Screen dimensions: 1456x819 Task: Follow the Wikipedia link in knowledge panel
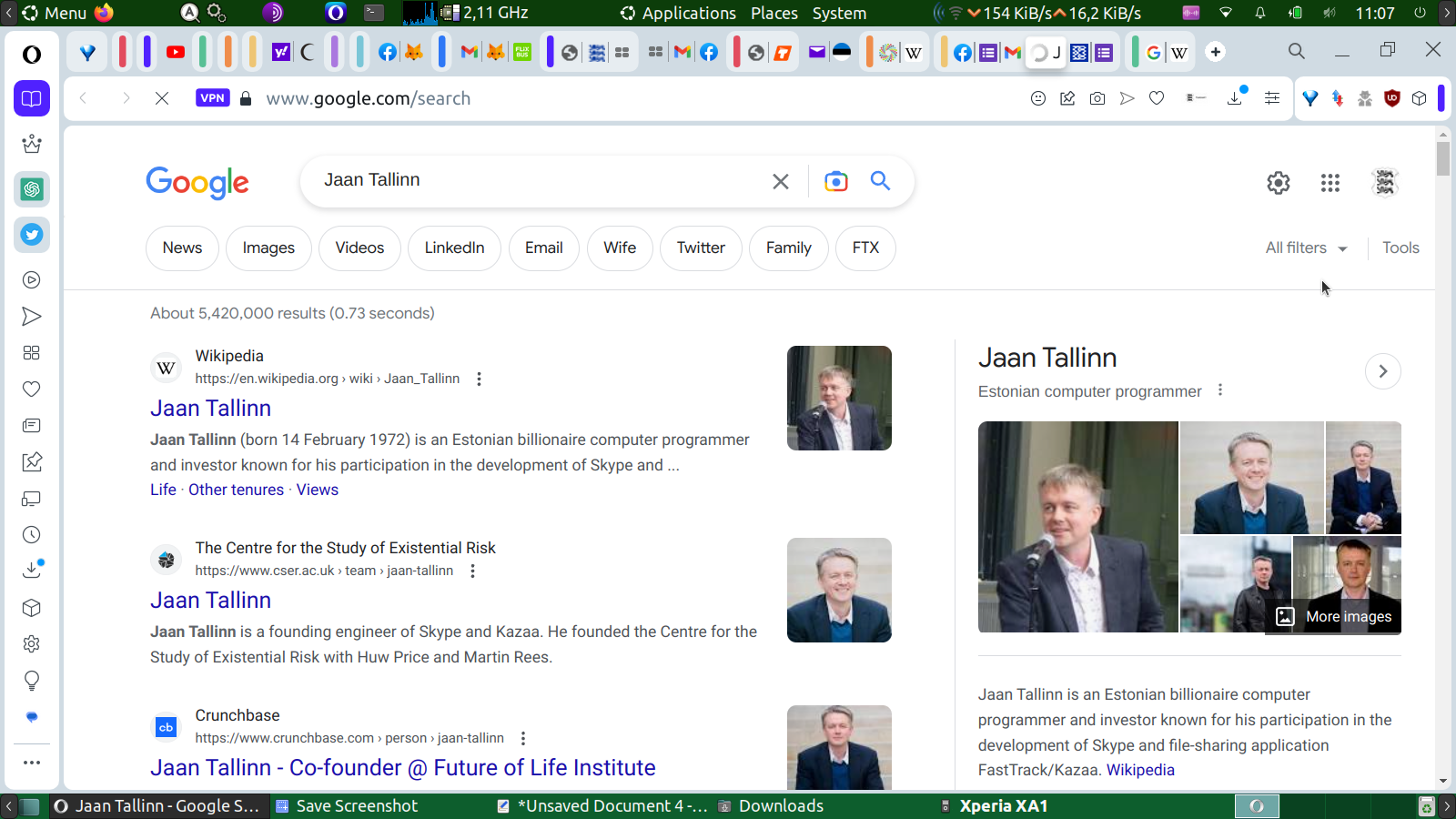point(1140,770)
